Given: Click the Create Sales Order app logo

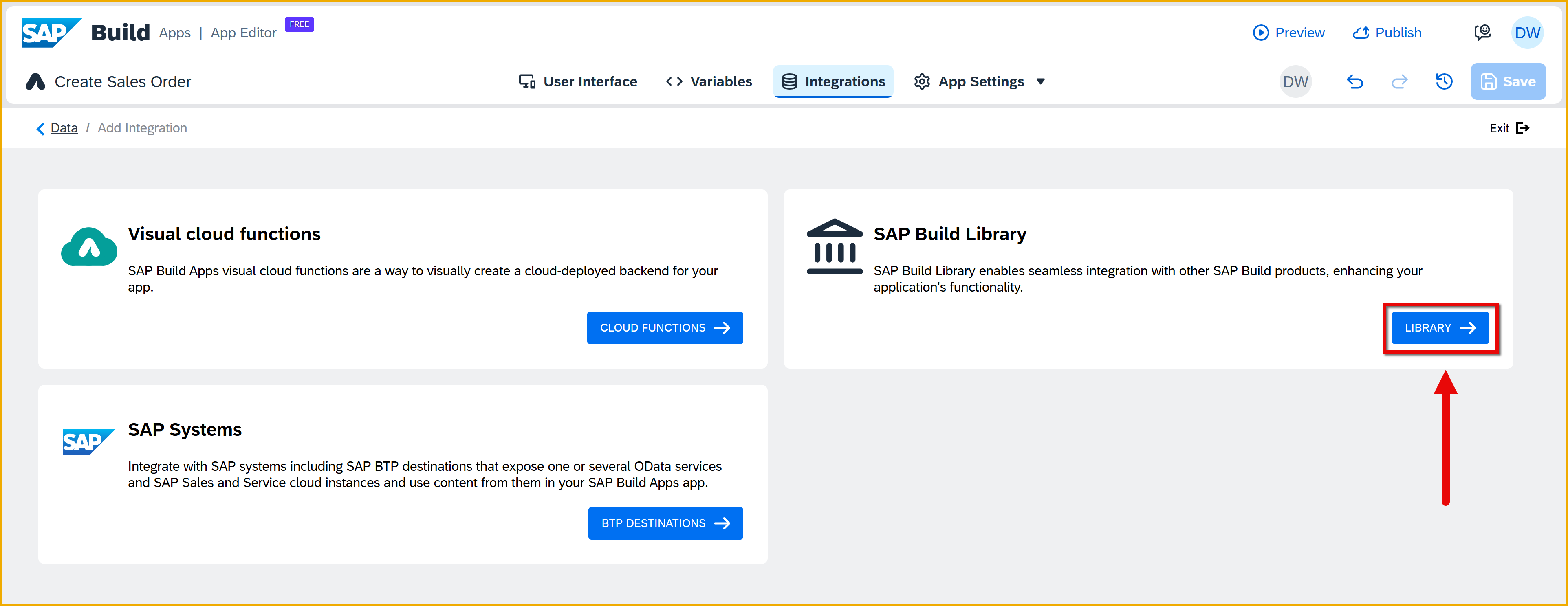Looking at the screenshot, I should [x=35, y=81].
